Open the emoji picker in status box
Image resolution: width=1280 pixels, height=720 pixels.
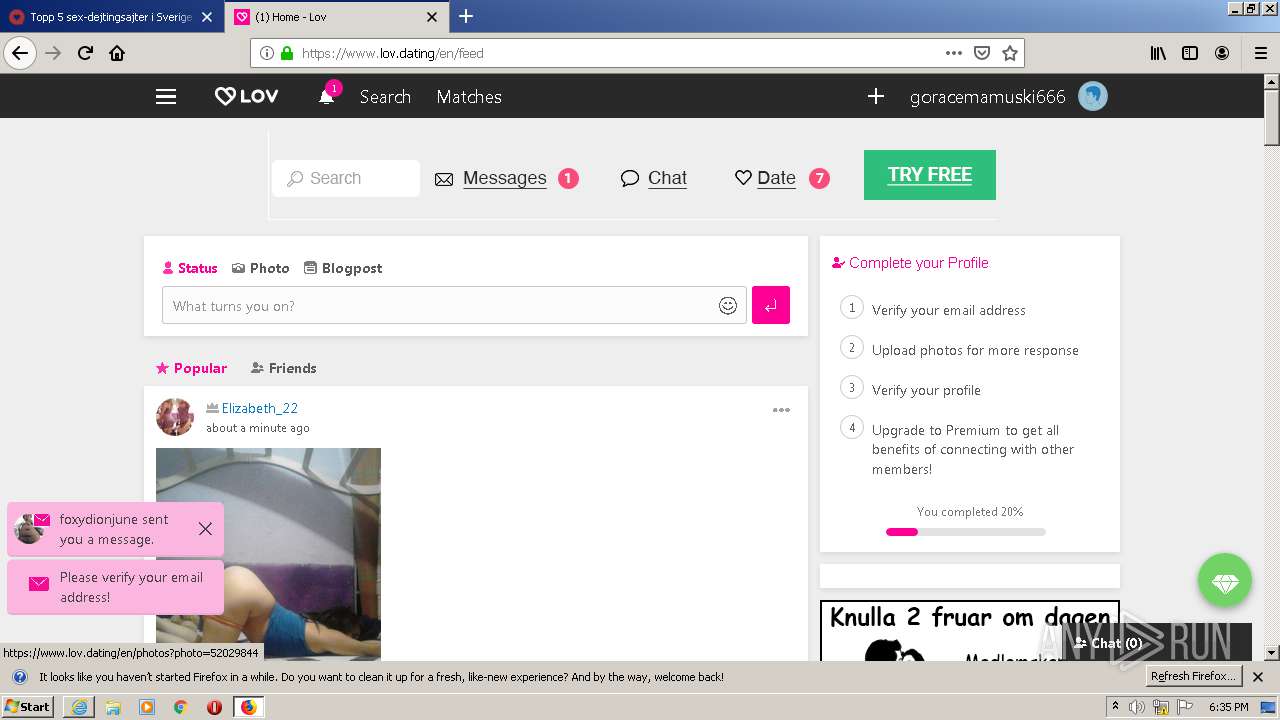coord(728,306)
